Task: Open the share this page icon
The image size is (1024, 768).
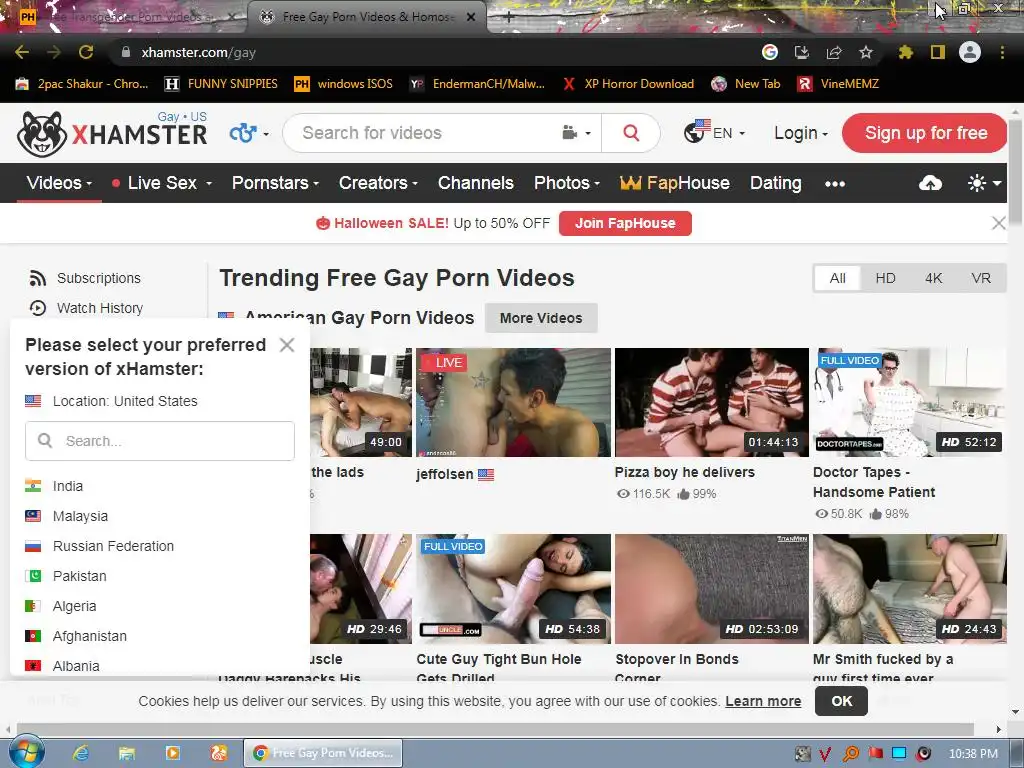Action: point(834,52)
